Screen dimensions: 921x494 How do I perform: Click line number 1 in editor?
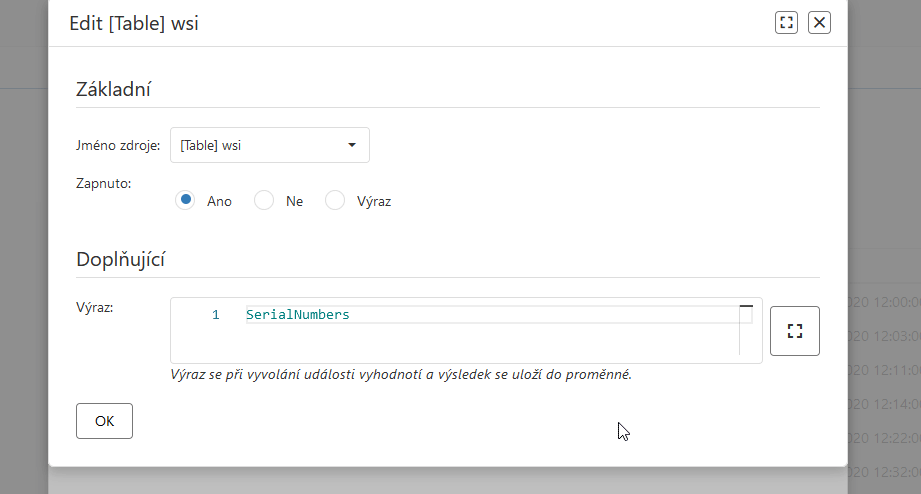(216, 315)
